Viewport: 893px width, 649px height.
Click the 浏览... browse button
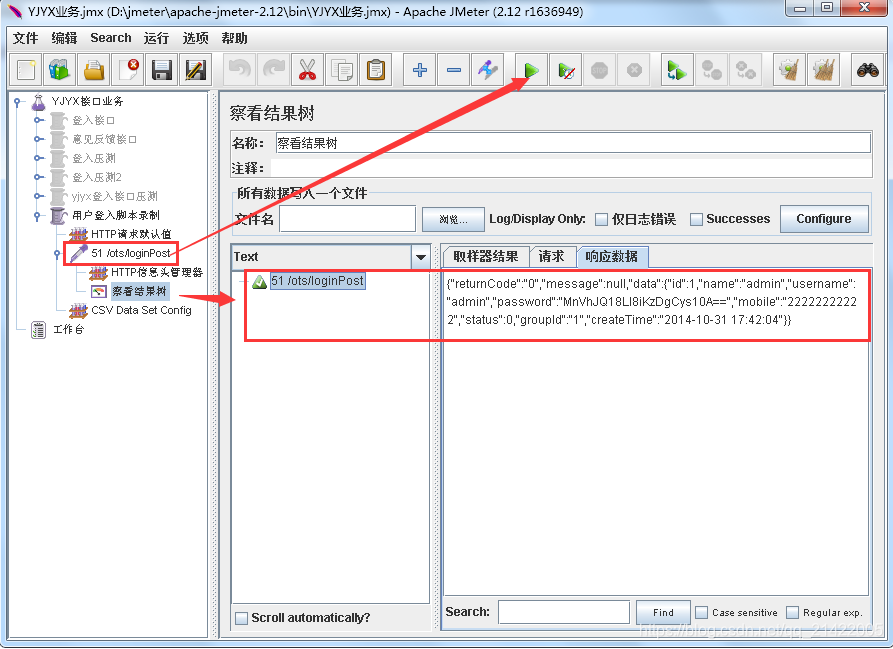click(x=453, y=219)
